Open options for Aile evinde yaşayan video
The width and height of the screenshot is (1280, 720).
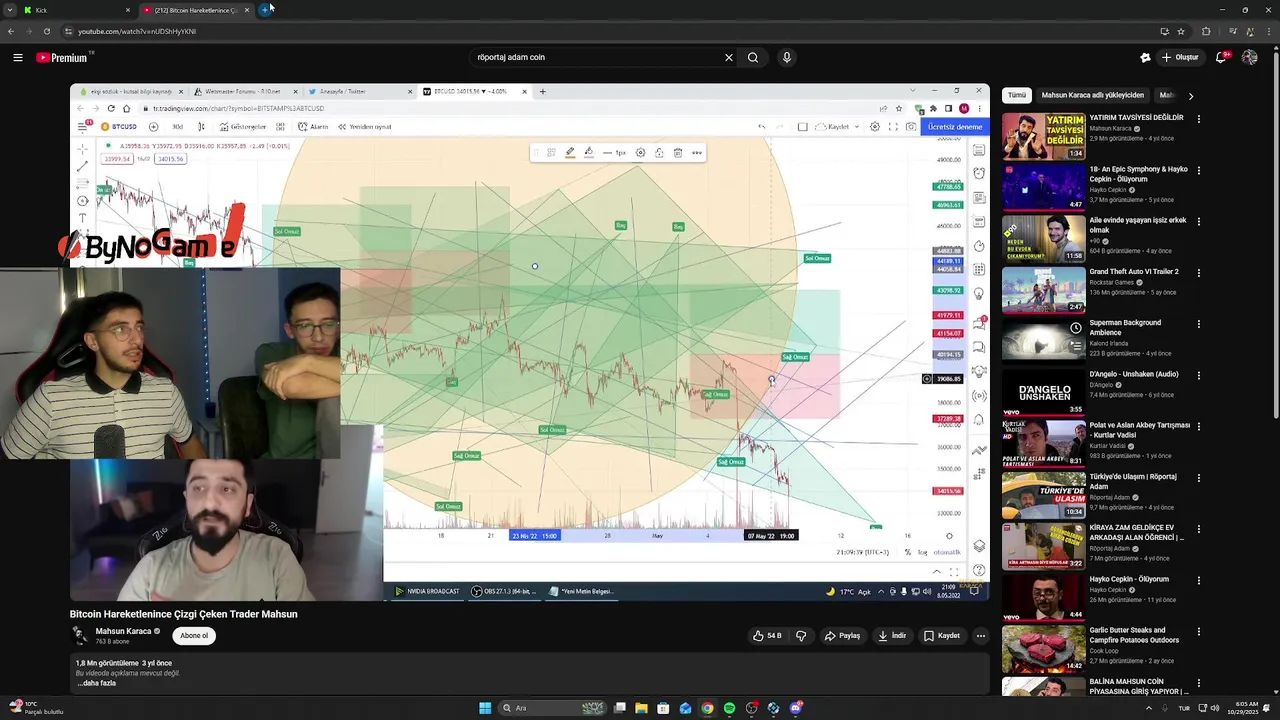click(x=1198, y=221)
